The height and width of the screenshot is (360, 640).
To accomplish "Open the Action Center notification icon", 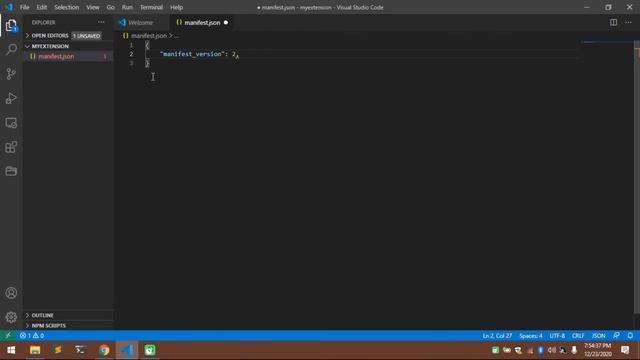I will pyautogui.click(x=625, y=350).
